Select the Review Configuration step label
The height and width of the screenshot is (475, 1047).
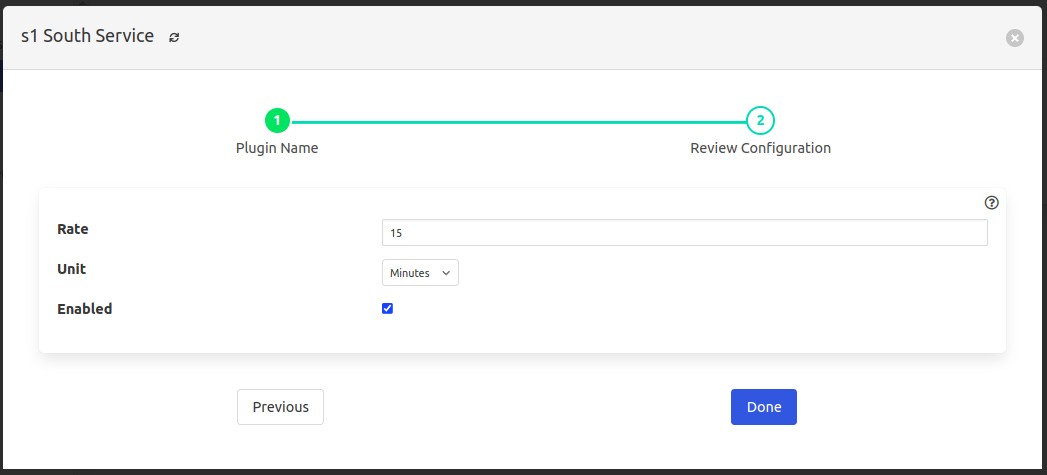[760, 148]
